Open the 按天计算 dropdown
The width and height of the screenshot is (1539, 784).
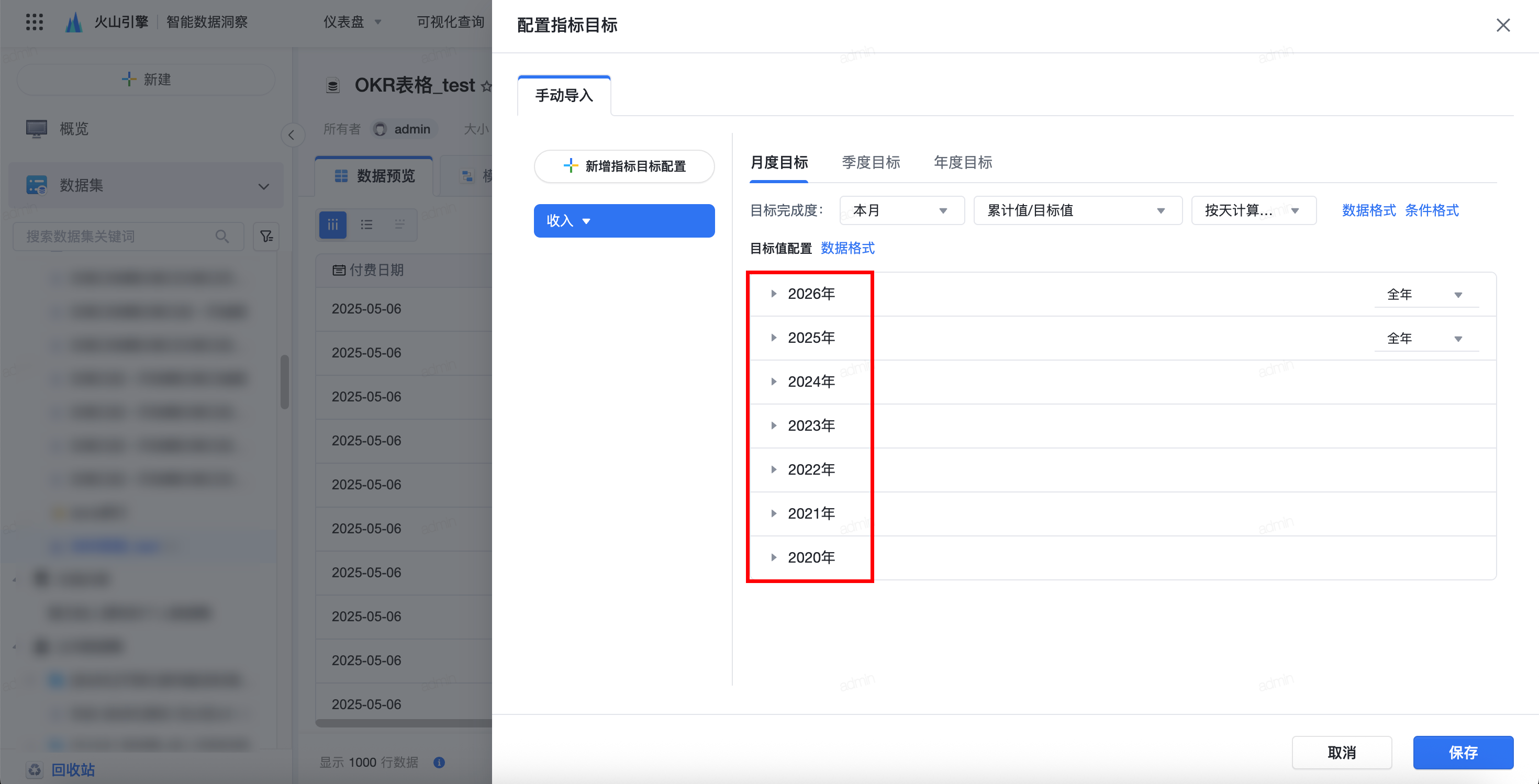[x=1253, y=210]
